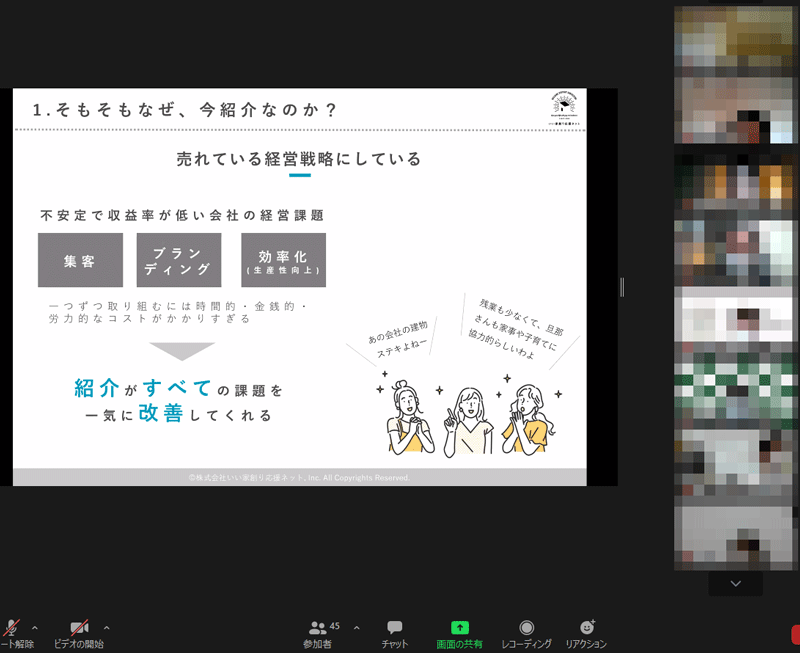Expand video settings arrow beside camera

(107, 627)
